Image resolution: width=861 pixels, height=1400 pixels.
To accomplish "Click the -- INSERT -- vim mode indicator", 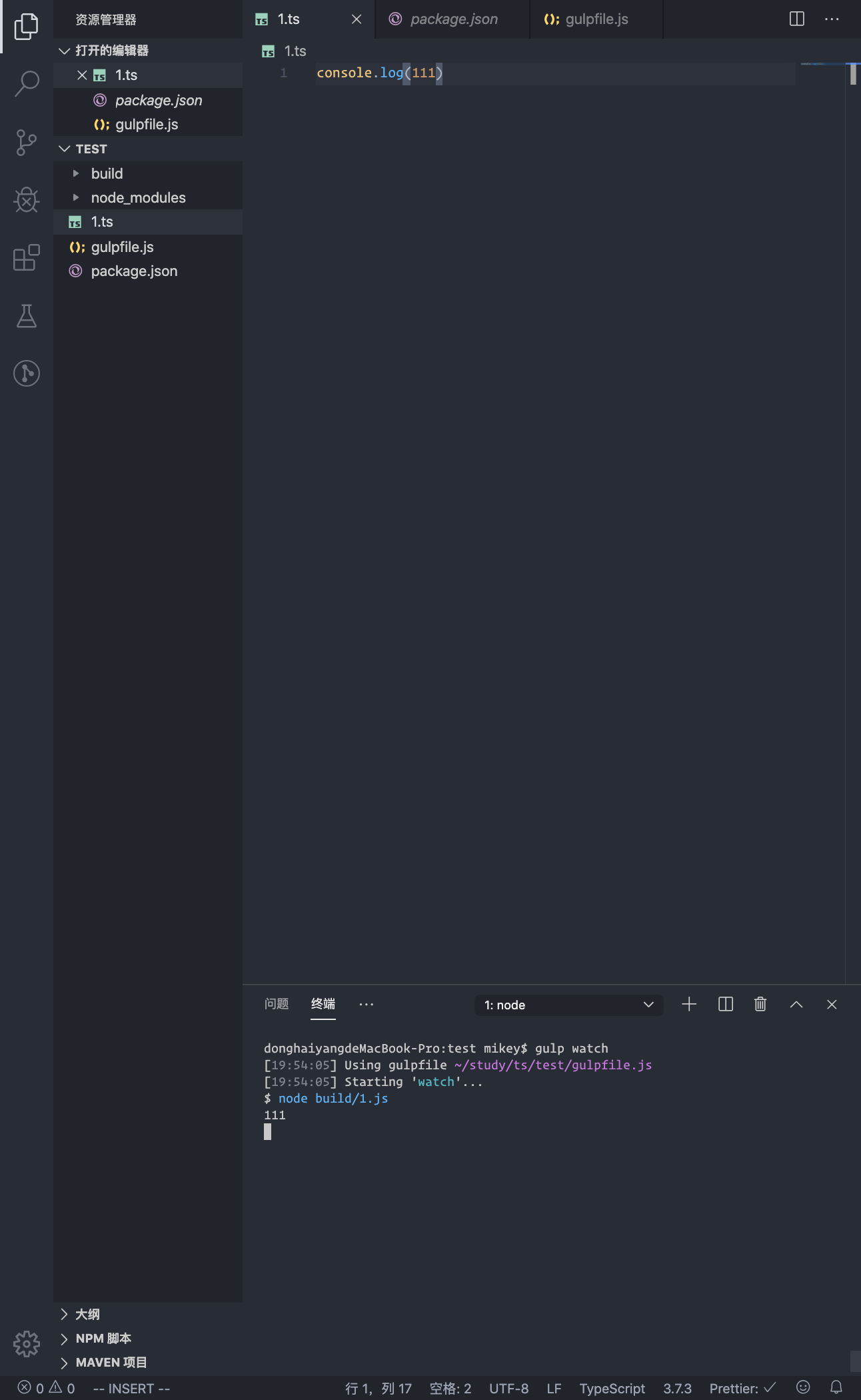I will click(x=131, y=1388).
